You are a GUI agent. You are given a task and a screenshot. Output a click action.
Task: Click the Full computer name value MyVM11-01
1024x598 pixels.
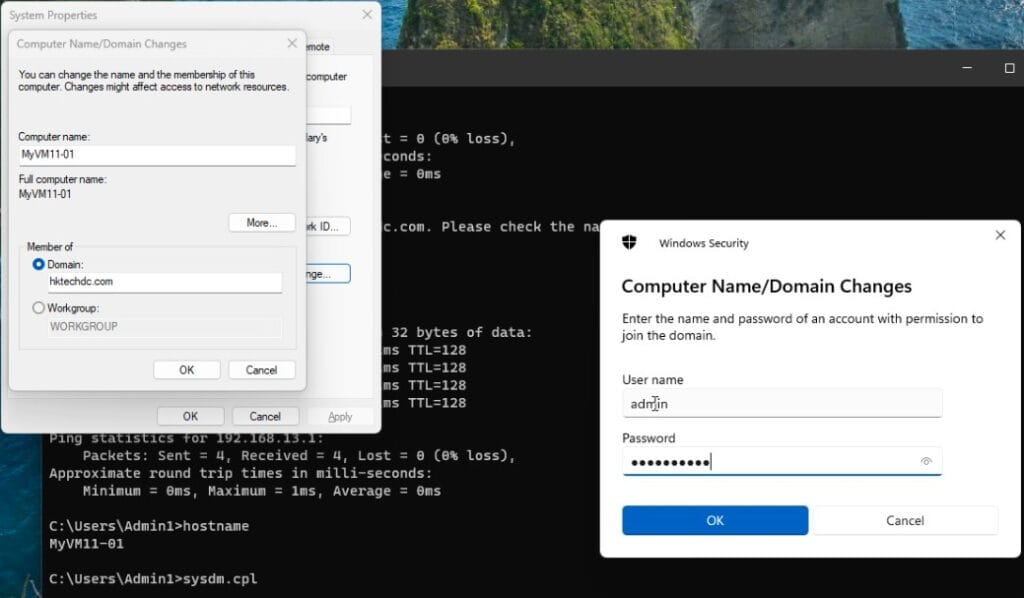click(45, 194)
